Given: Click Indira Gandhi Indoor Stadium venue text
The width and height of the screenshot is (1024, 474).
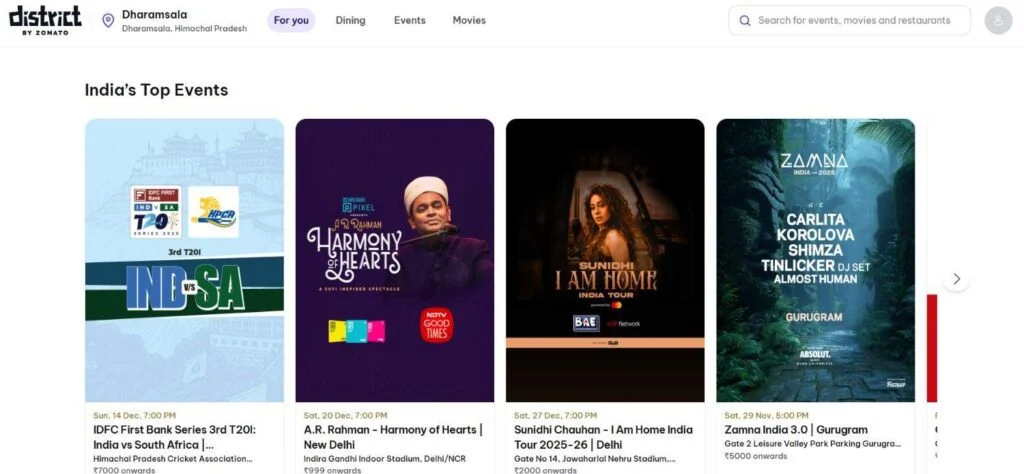Looking at the screenshot, I should [385, 459].
